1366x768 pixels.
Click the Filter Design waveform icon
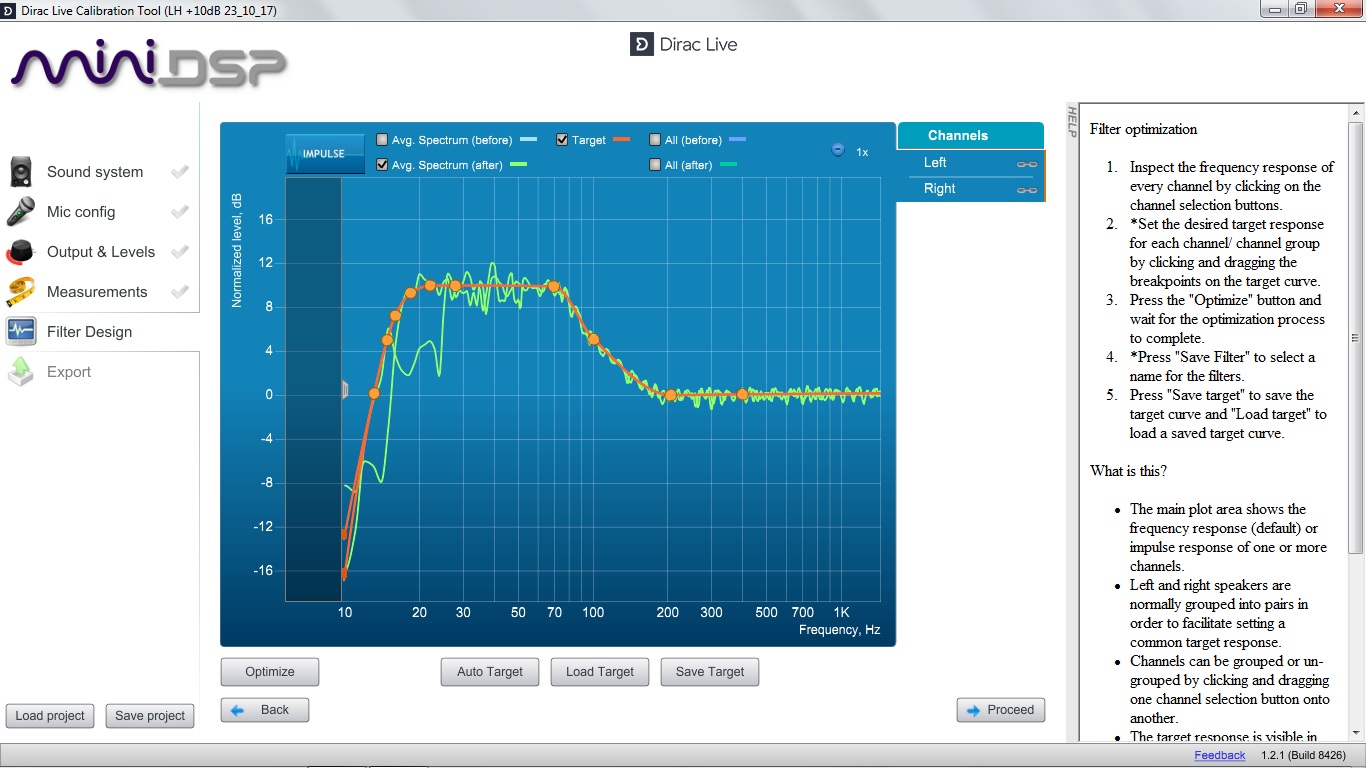coord(21,332)
